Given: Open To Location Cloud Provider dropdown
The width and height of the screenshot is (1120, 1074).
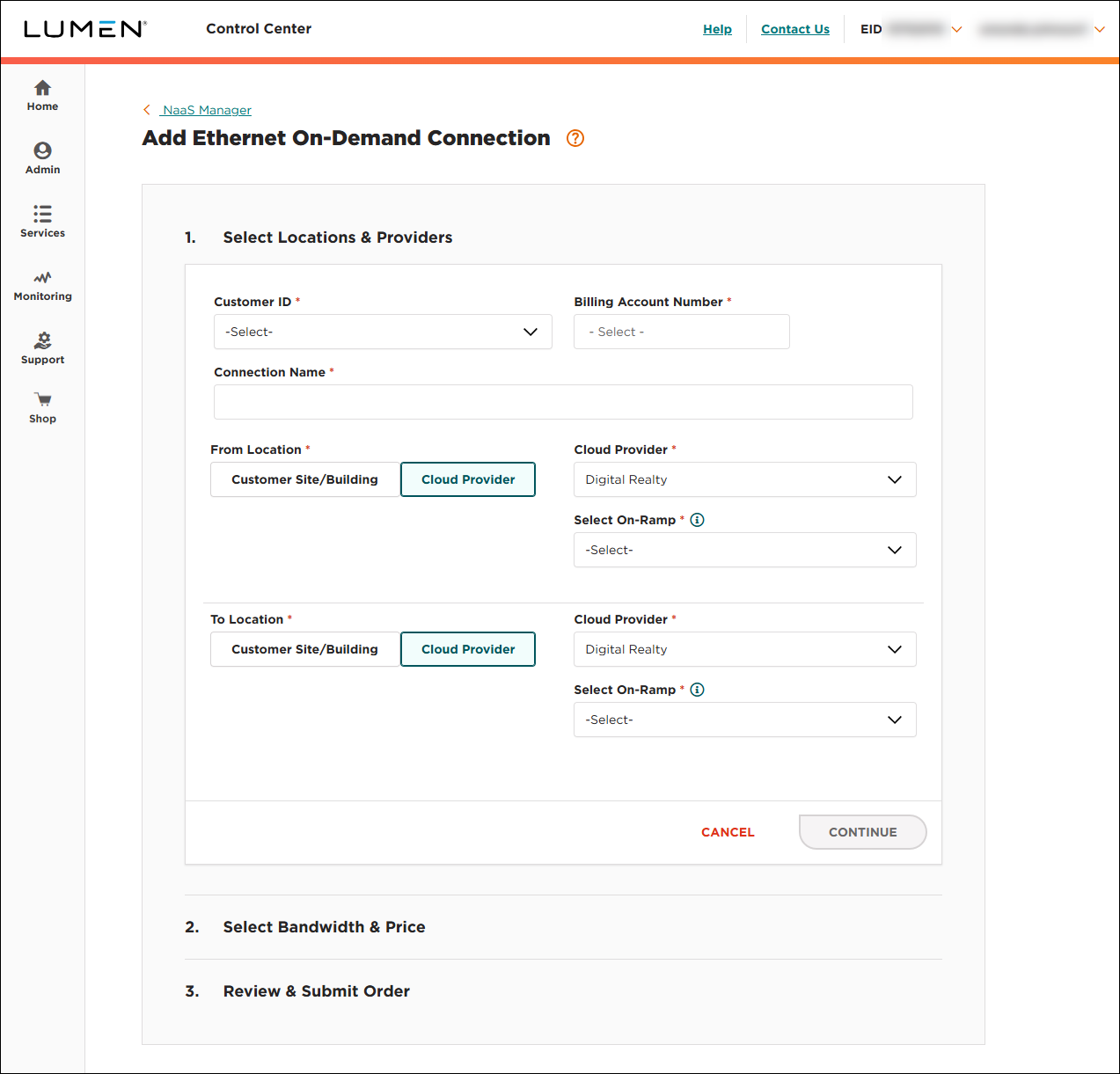Looking at the screenshot, I should pyautogui.click(x=745, y=649).
